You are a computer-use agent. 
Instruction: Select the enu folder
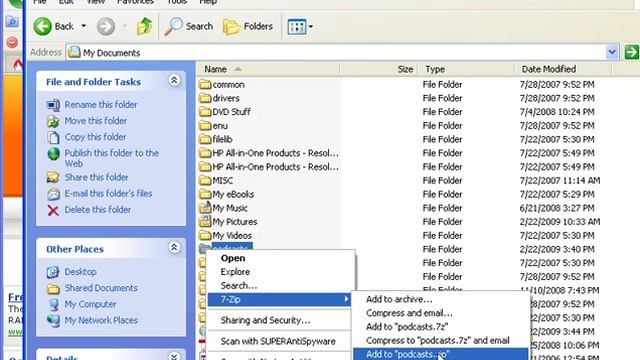(213, 126)
